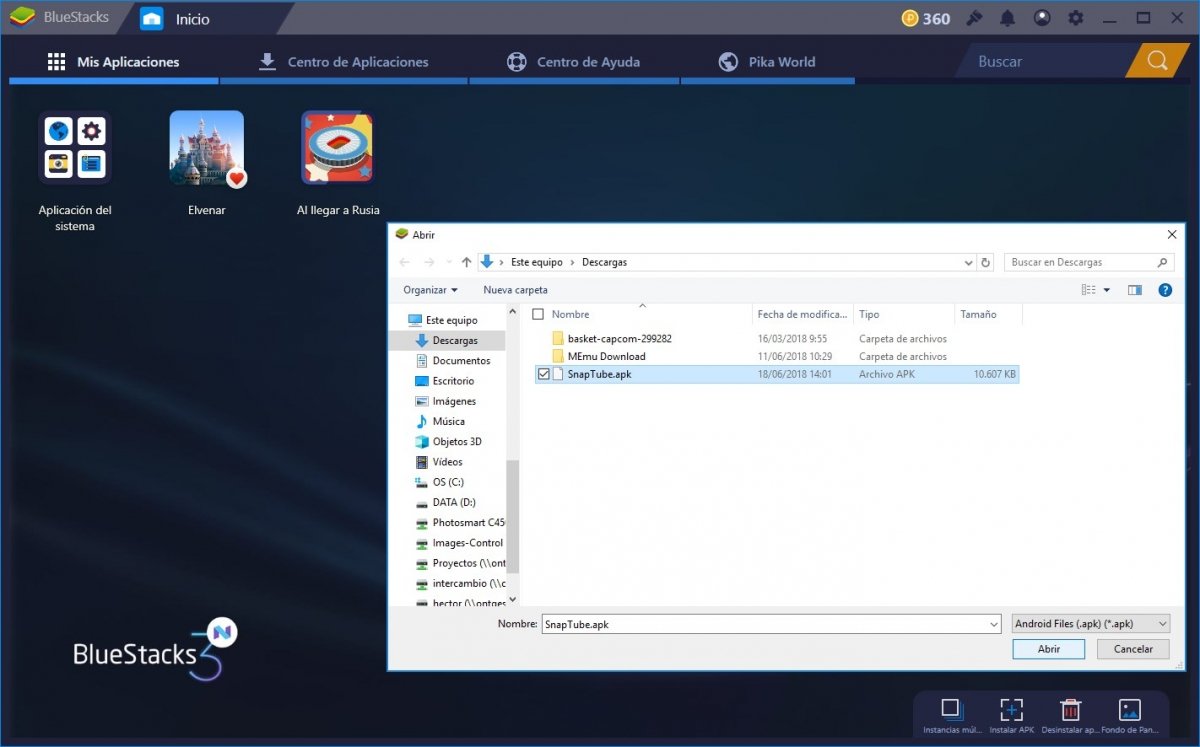The image size is (1200, 747).
Task: Click the search icon in Buscar en Descargas
Action: [x=1162, y=262]
